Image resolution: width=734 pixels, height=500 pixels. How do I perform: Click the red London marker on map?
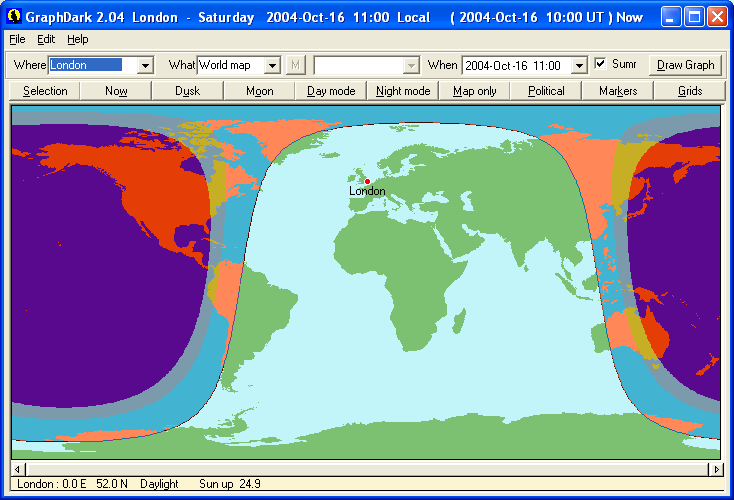point(367,181)
